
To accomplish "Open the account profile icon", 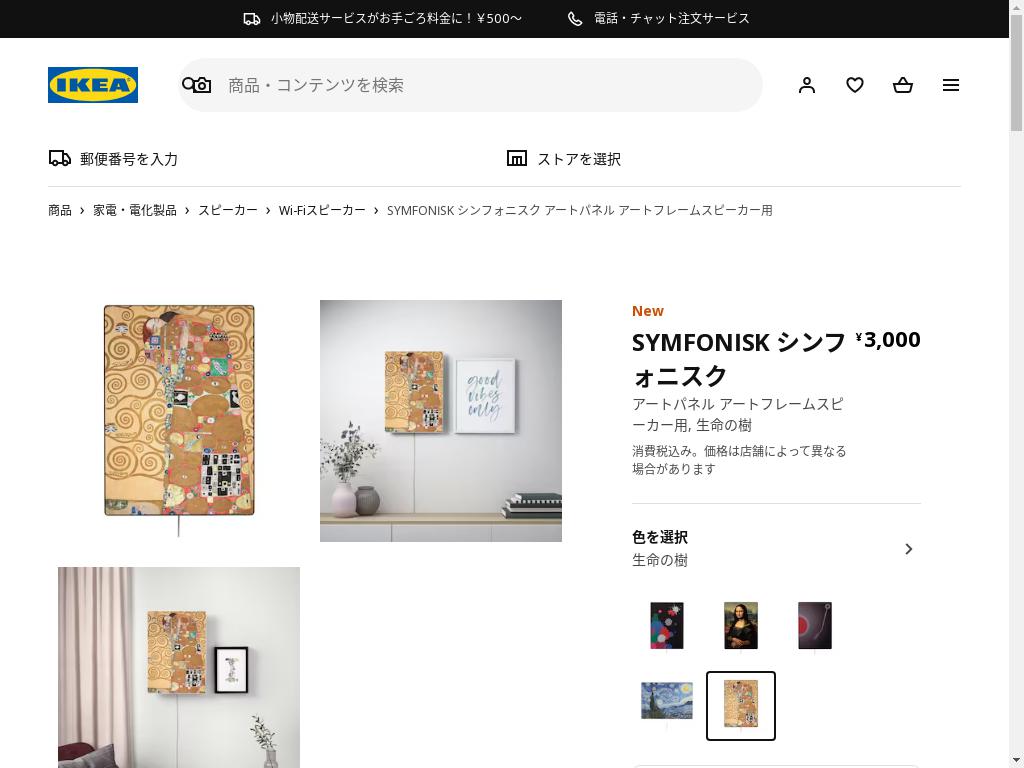I will pos(807,85).
